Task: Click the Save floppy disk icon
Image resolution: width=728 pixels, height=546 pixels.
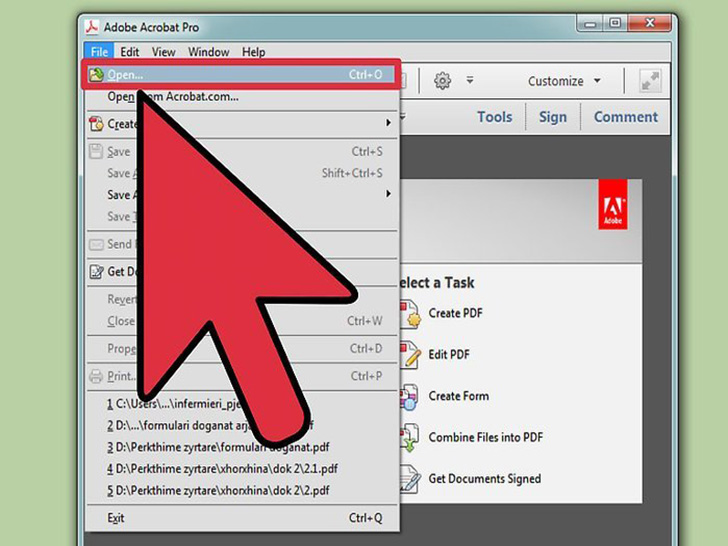Action: [x=96, y=151]
